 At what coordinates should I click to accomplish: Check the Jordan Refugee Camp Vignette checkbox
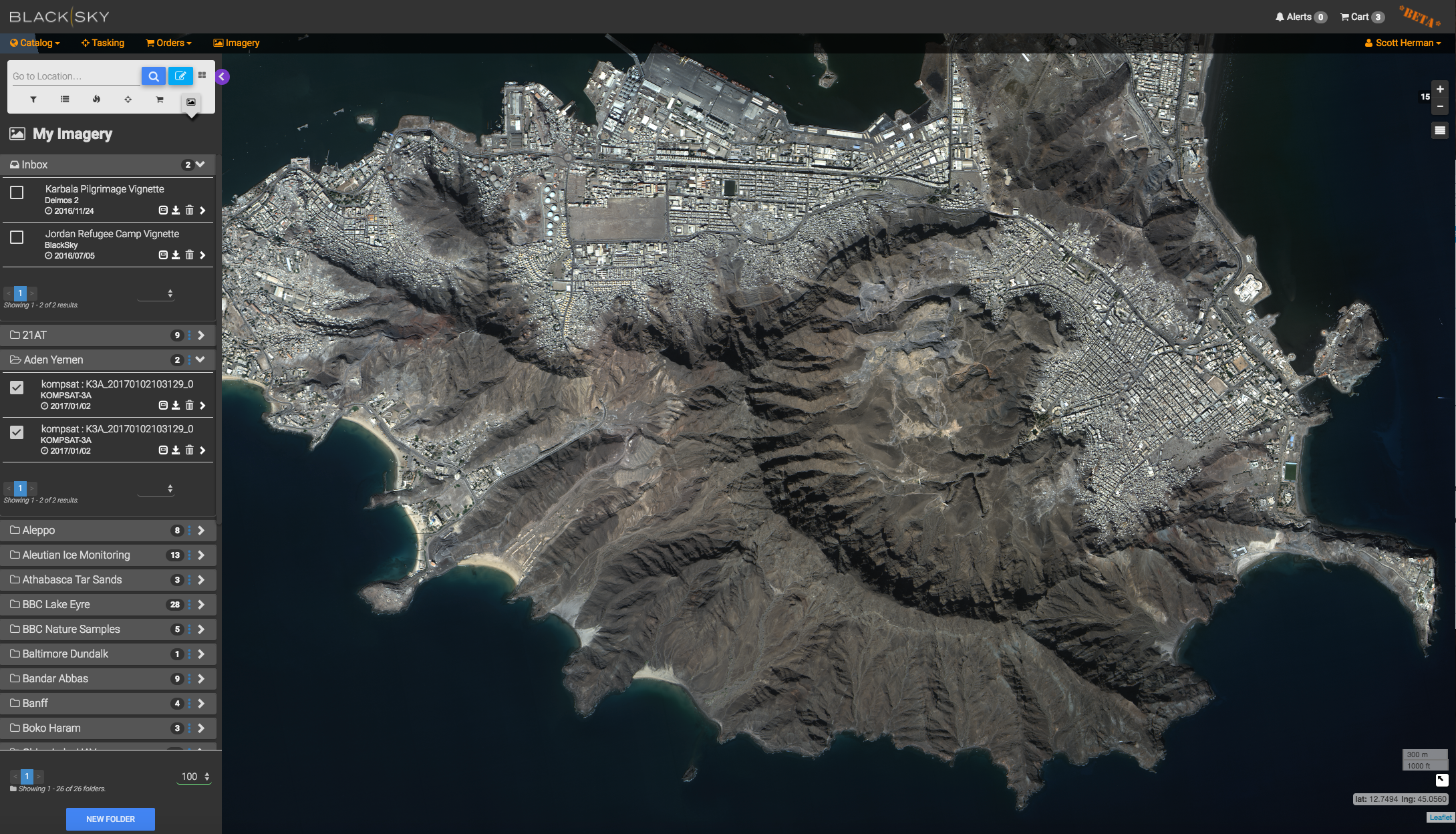click(17, 238)
